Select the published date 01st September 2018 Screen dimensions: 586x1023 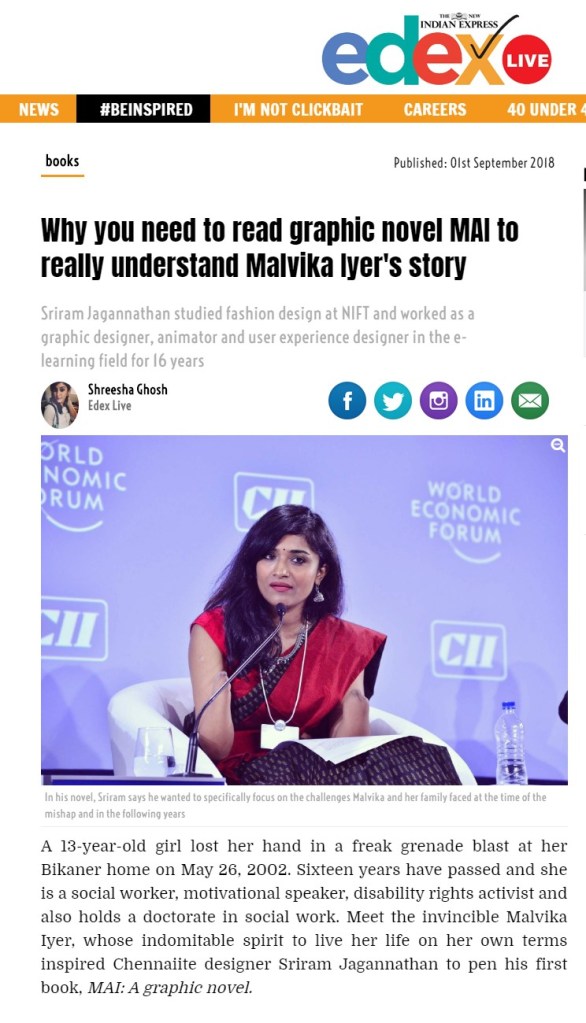[474, 163]
